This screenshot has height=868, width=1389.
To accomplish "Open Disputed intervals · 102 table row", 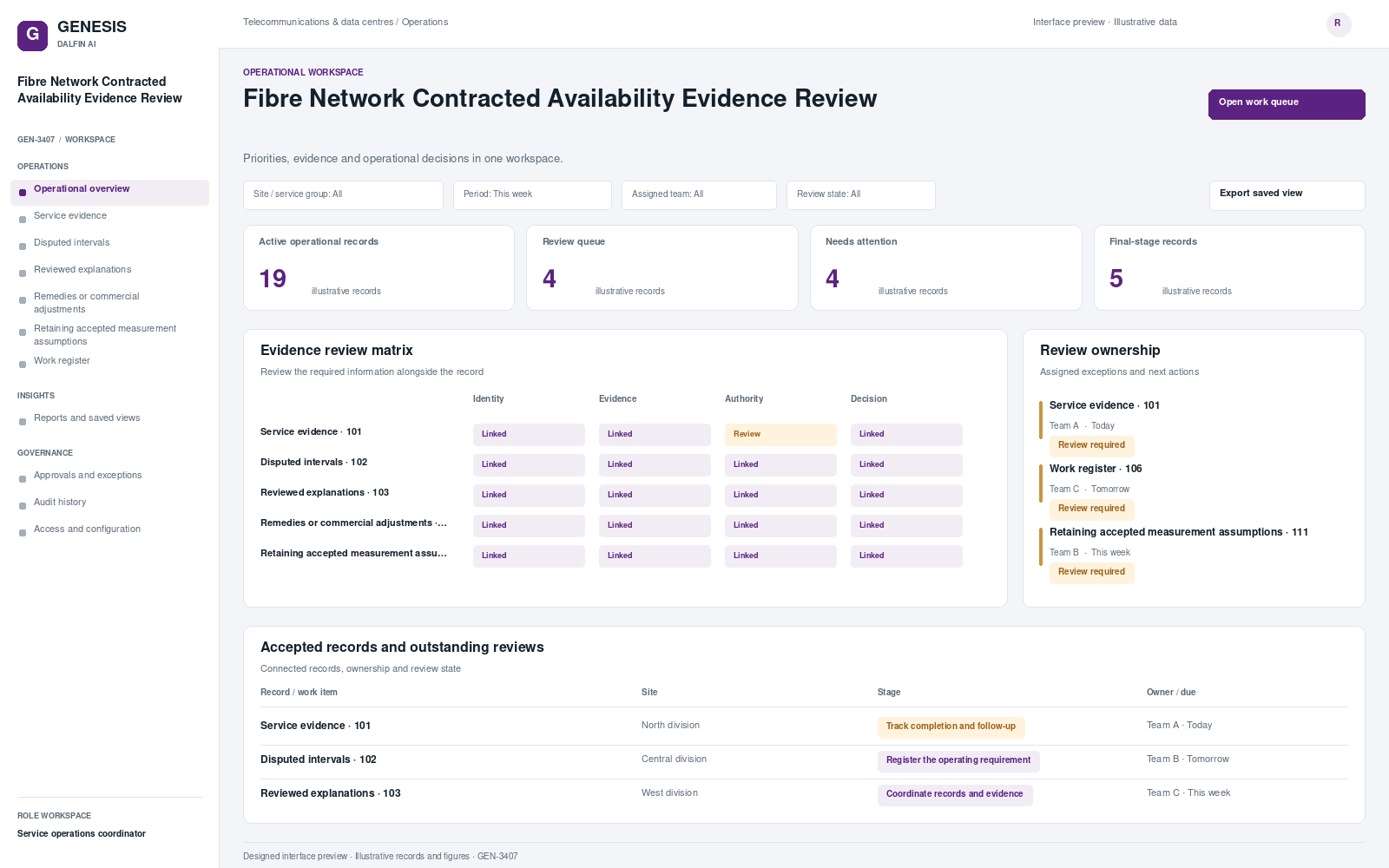I will (804, 760).
